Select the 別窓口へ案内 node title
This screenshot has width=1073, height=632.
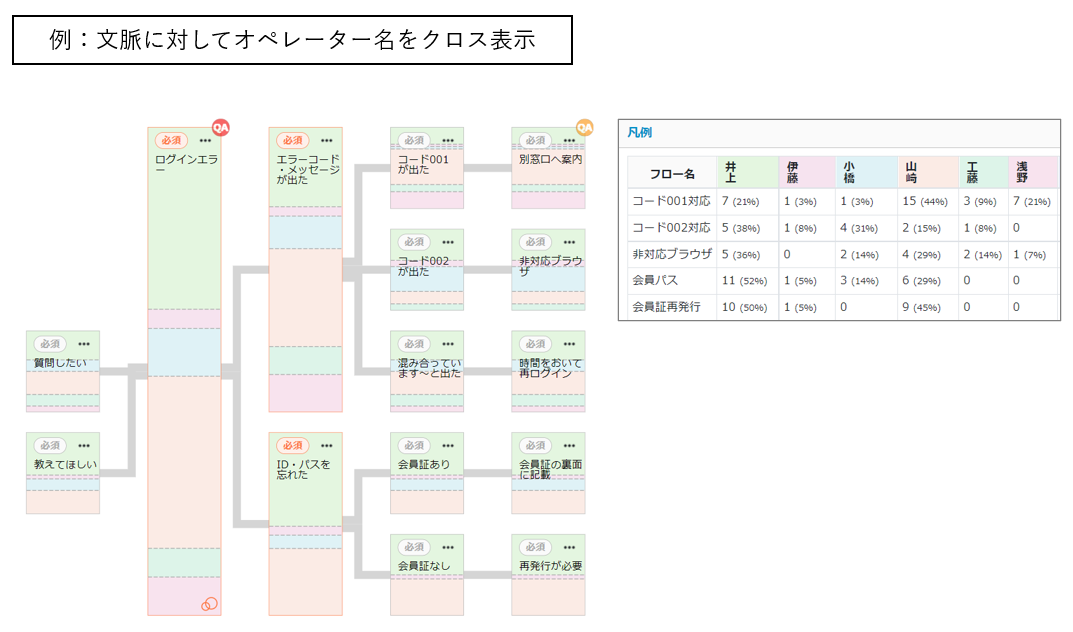(550, 159)
